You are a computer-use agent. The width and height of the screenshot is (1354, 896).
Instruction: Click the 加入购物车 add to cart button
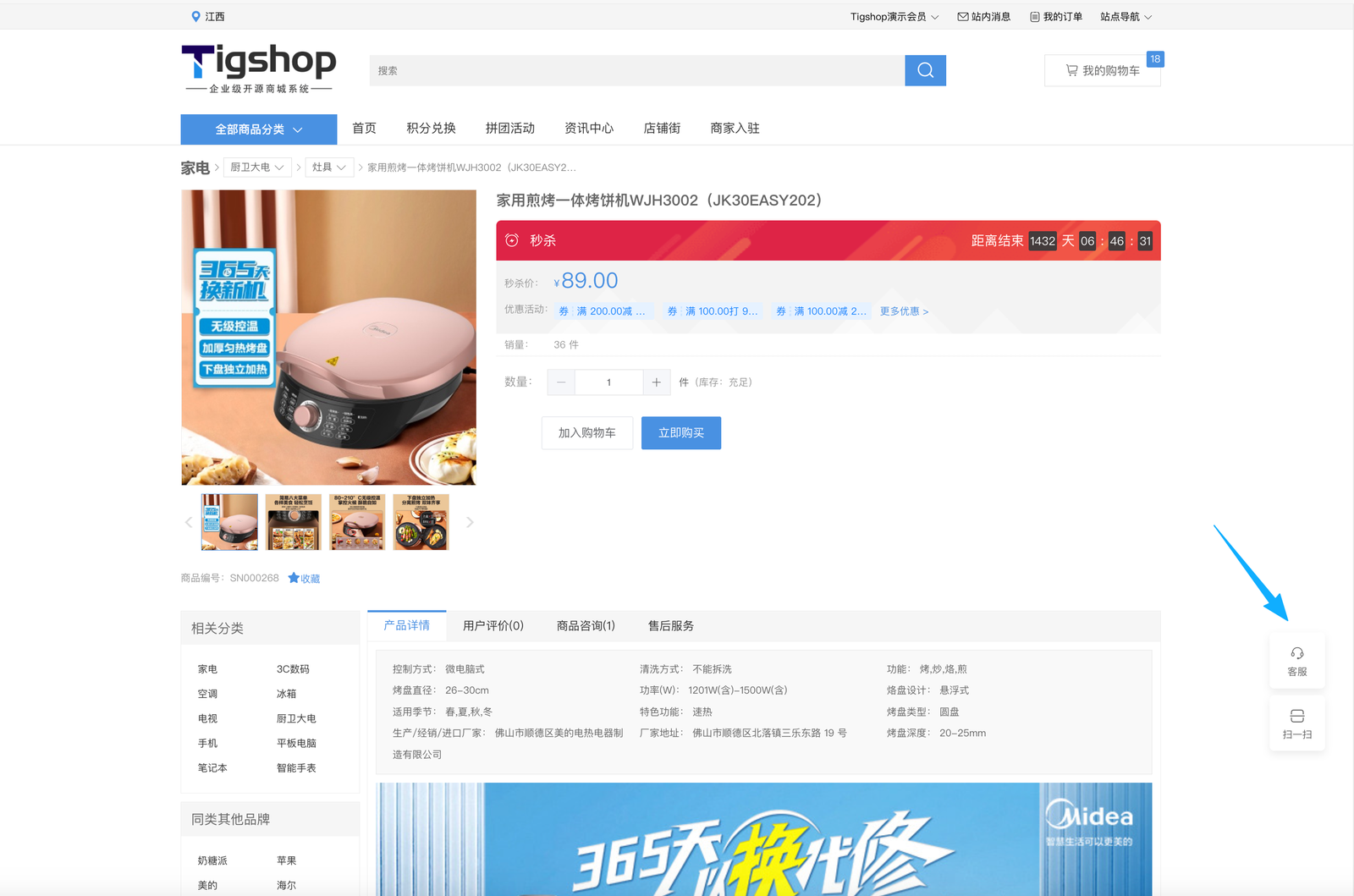586,432
